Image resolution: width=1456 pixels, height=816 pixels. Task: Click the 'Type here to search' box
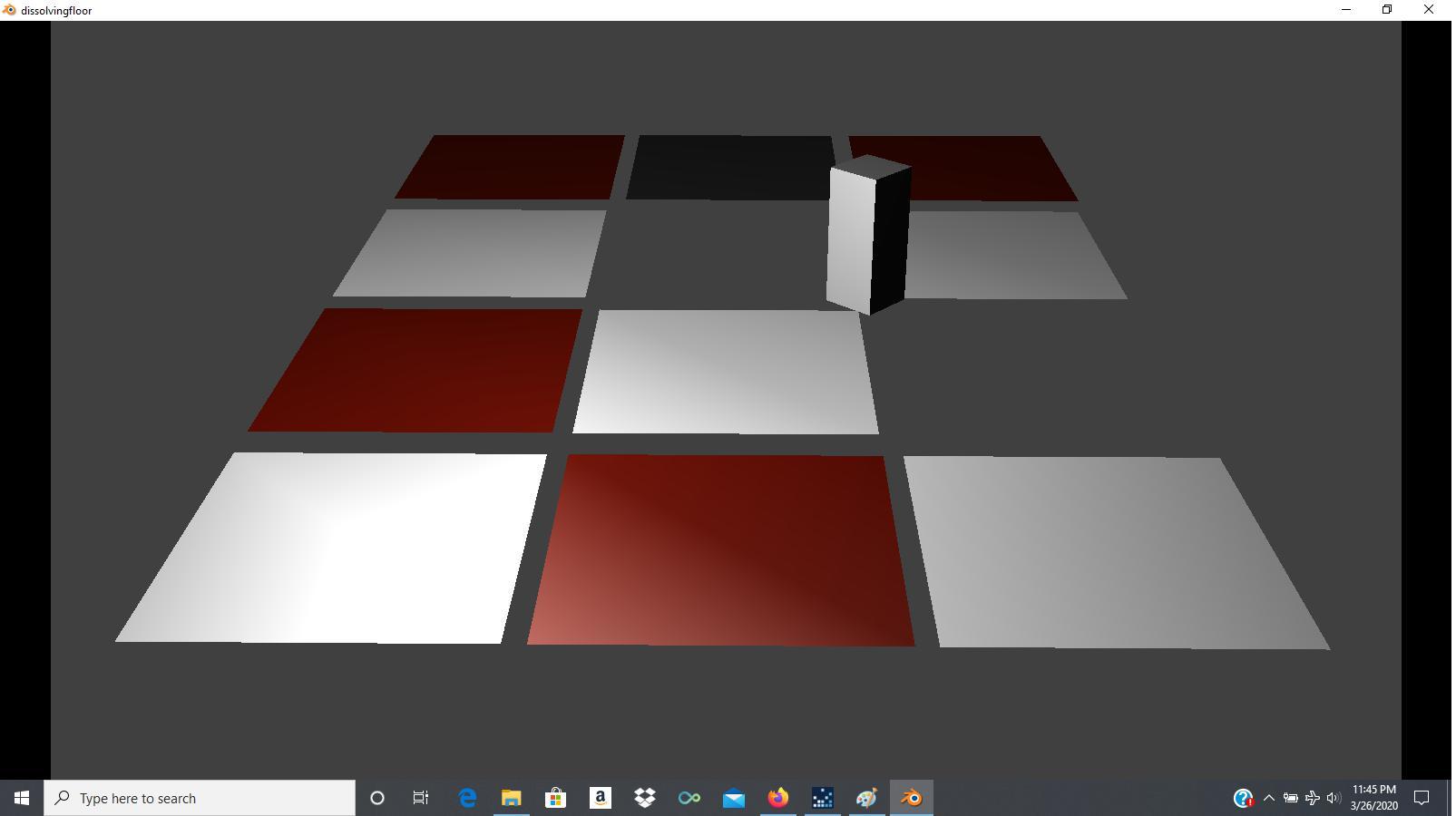(x=200, y=798)
